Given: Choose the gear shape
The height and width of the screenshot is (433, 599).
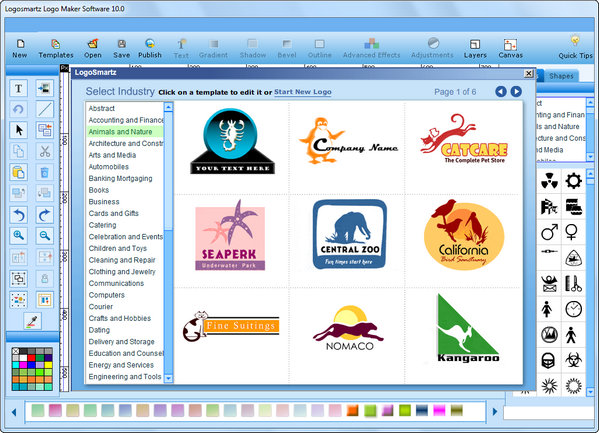Looking at the screenshot, I should pyautogui.click(x=573, y=181).
